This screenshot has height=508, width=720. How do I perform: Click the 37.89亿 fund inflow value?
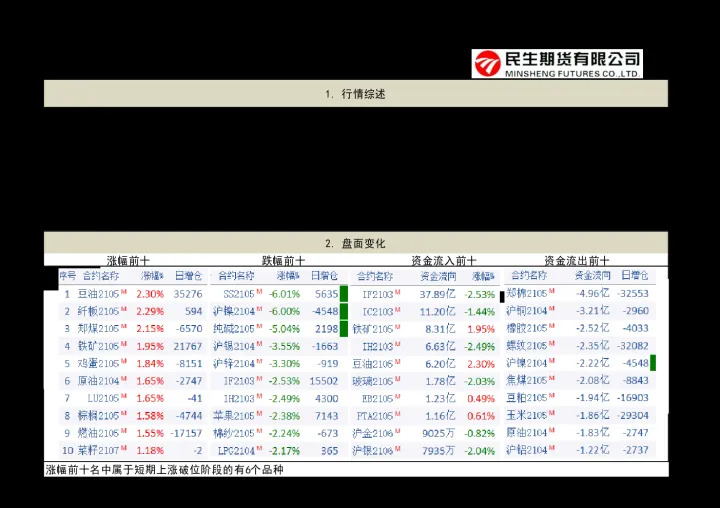point(437,294)
